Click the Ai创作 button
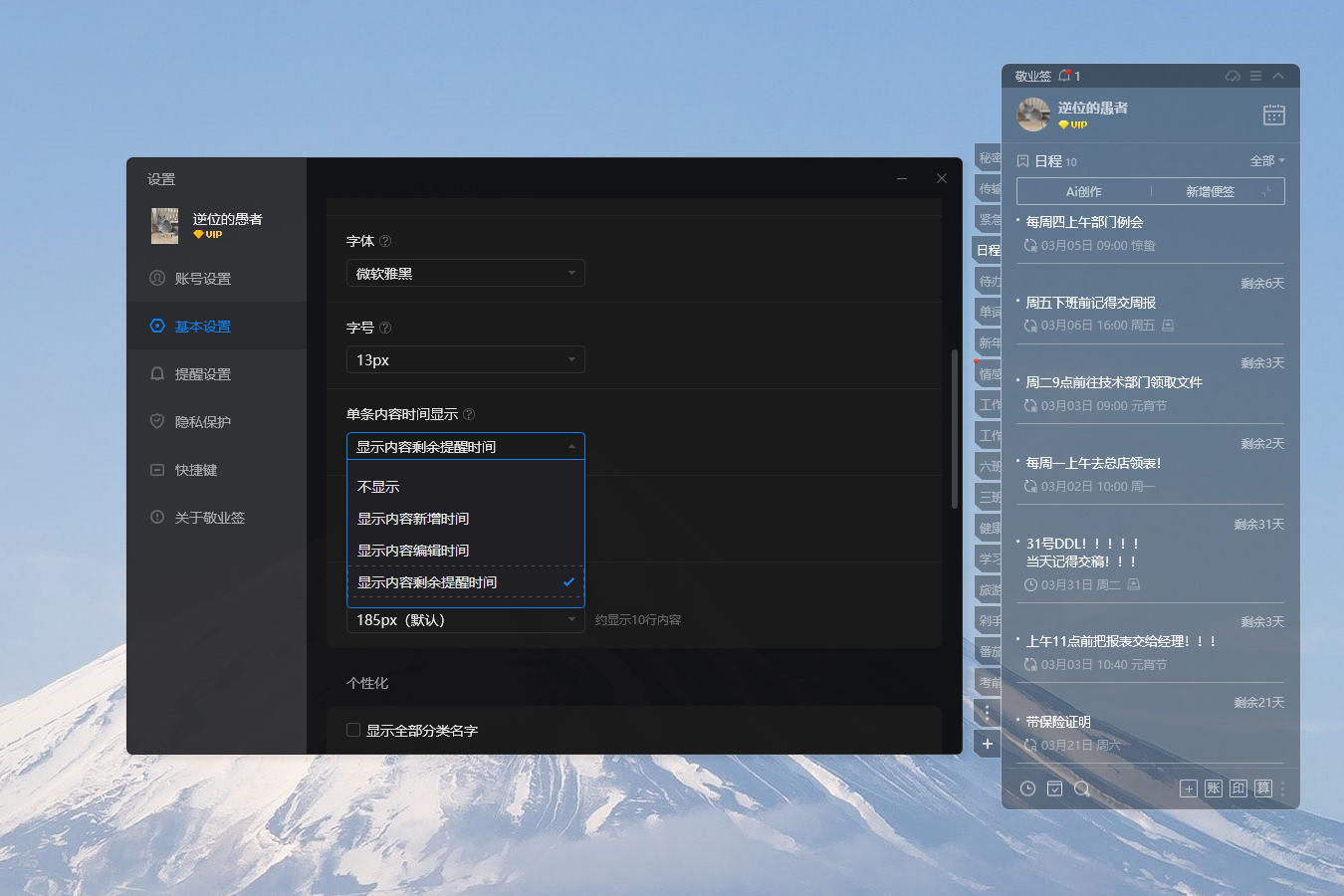Screen dimensions: 1344x896 point(1082,190)
